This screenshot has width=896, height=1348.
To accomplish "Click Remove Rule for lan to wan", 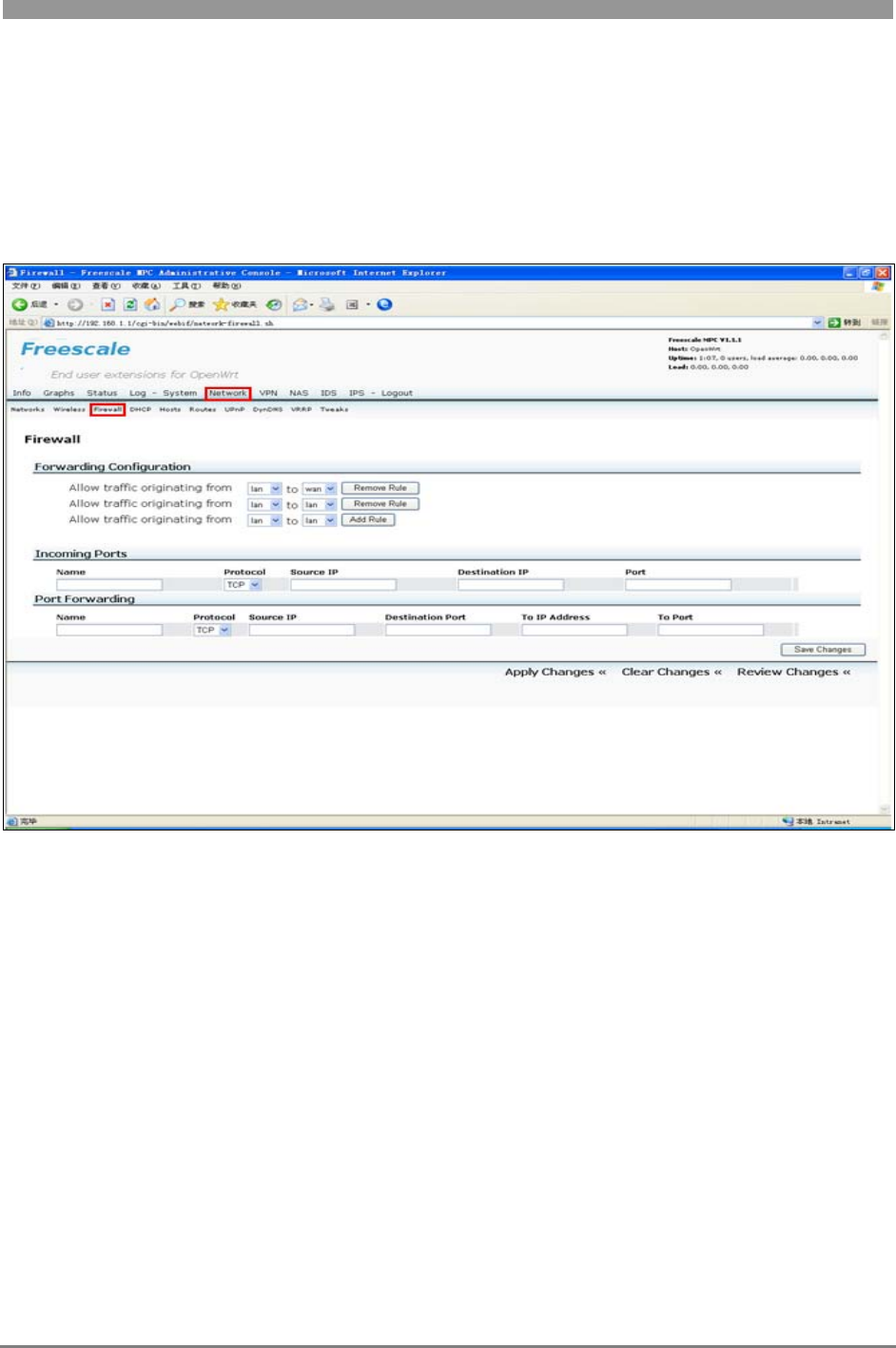I will (x=380, y=488).
